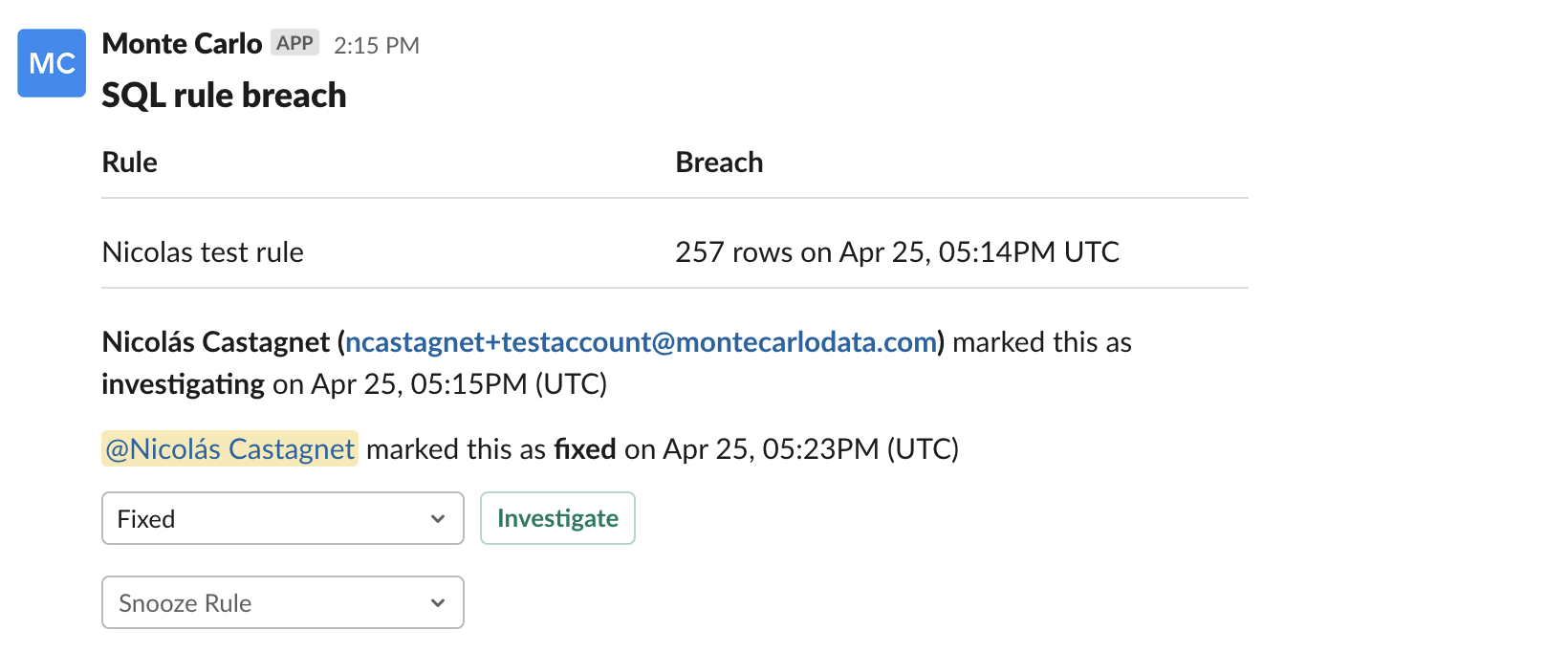Click the @Nicolás Castagnet mention
The image size is (1568, 652).
point(229,448)
